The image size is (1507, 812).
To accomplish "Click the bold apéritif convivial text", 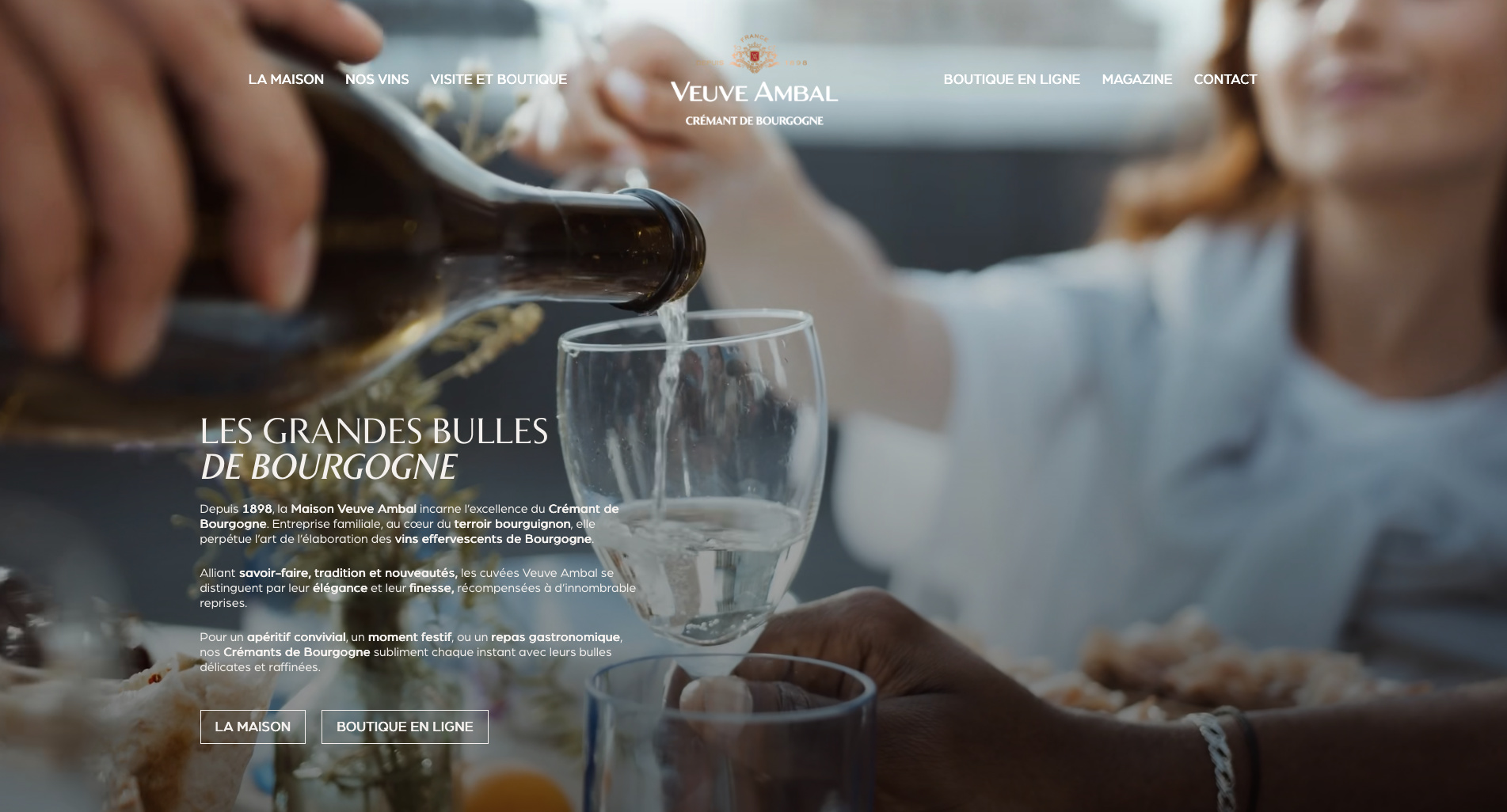I will 296,637.
